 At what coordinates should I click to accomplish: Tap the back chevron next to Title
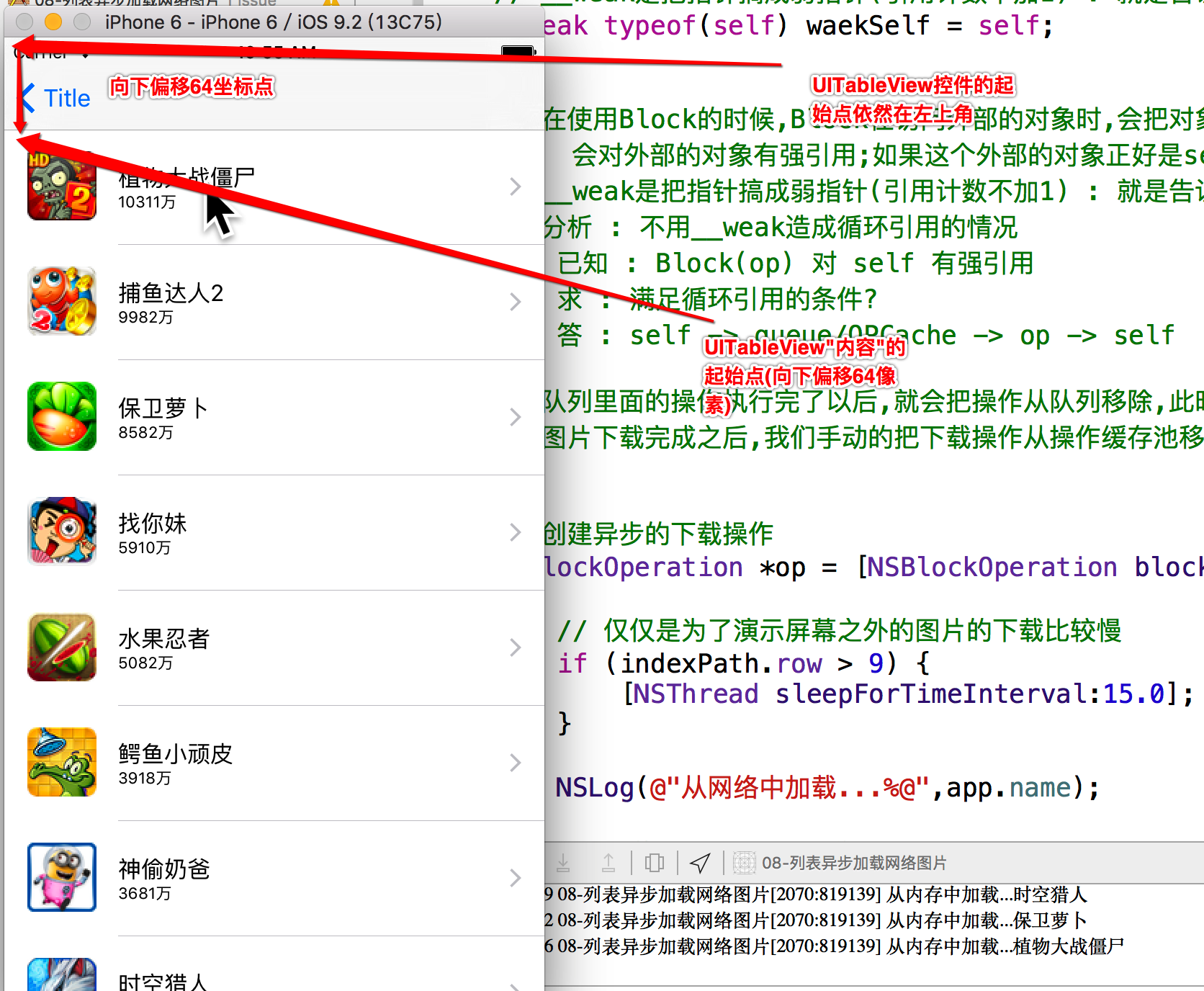click(x=27, y=98)
